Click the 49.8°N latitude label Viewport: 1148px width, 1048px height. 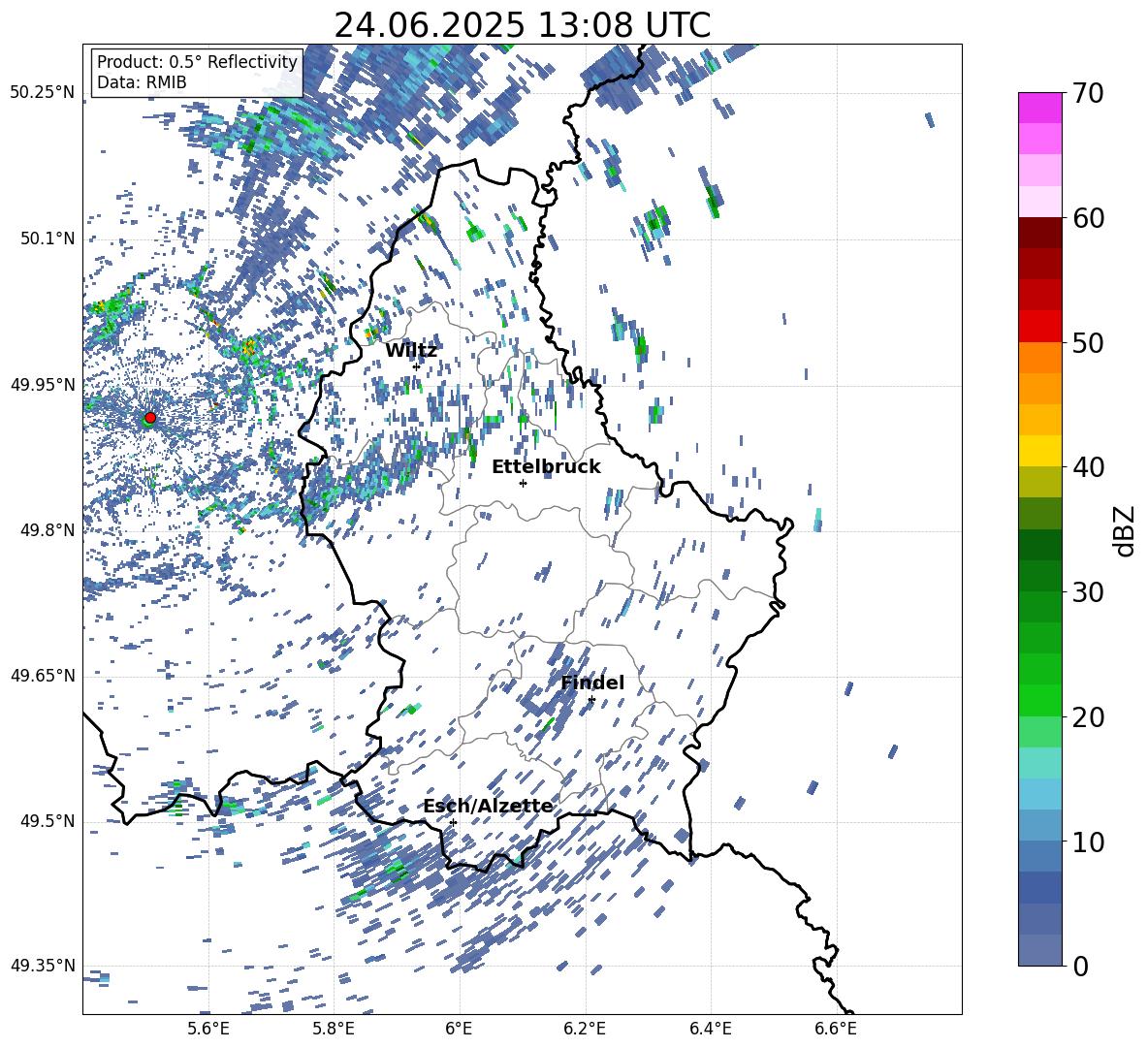48,530
